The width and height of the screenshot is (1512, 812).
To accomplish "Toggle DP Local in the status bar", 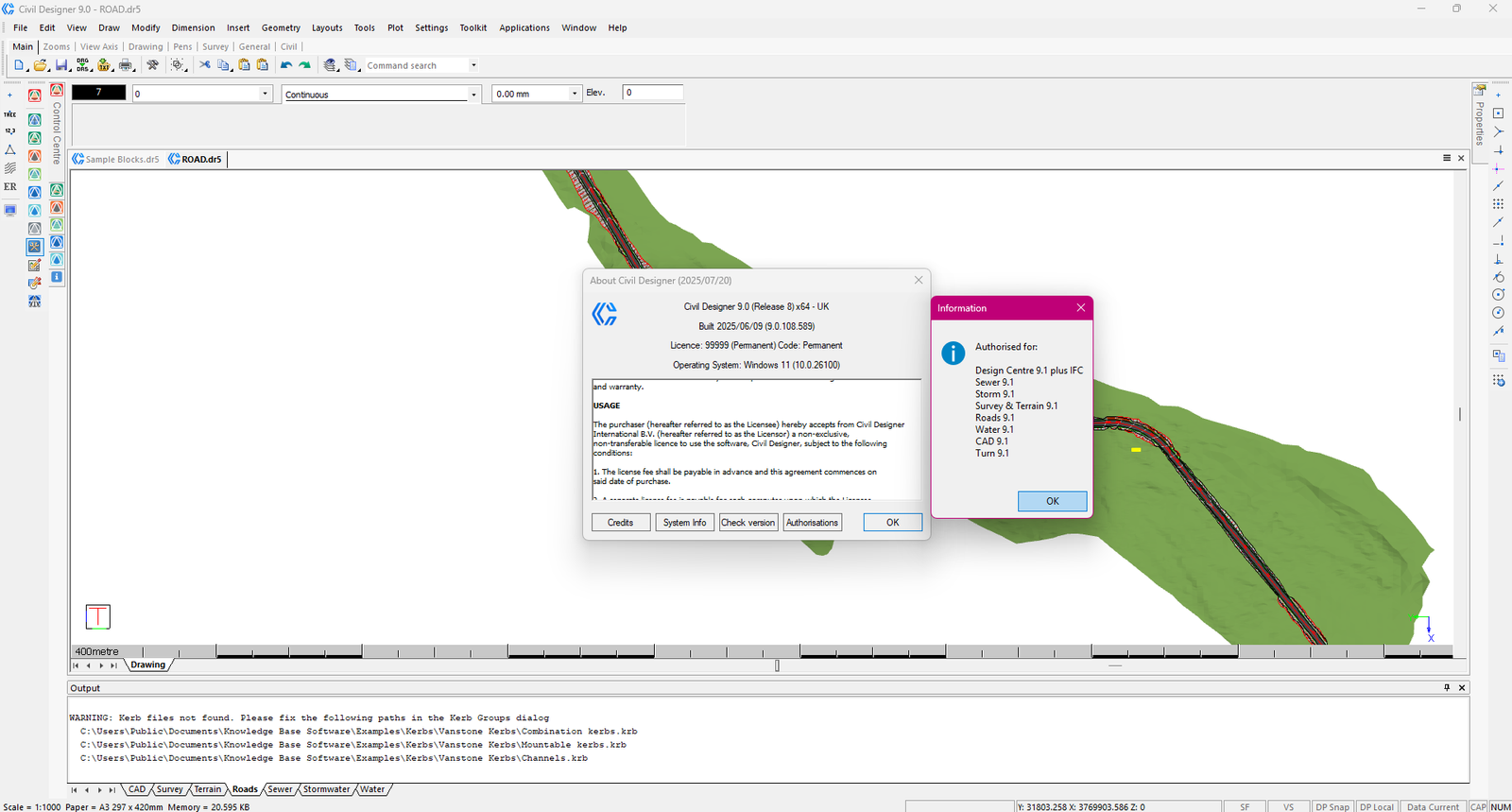I will pos(1377,806).
